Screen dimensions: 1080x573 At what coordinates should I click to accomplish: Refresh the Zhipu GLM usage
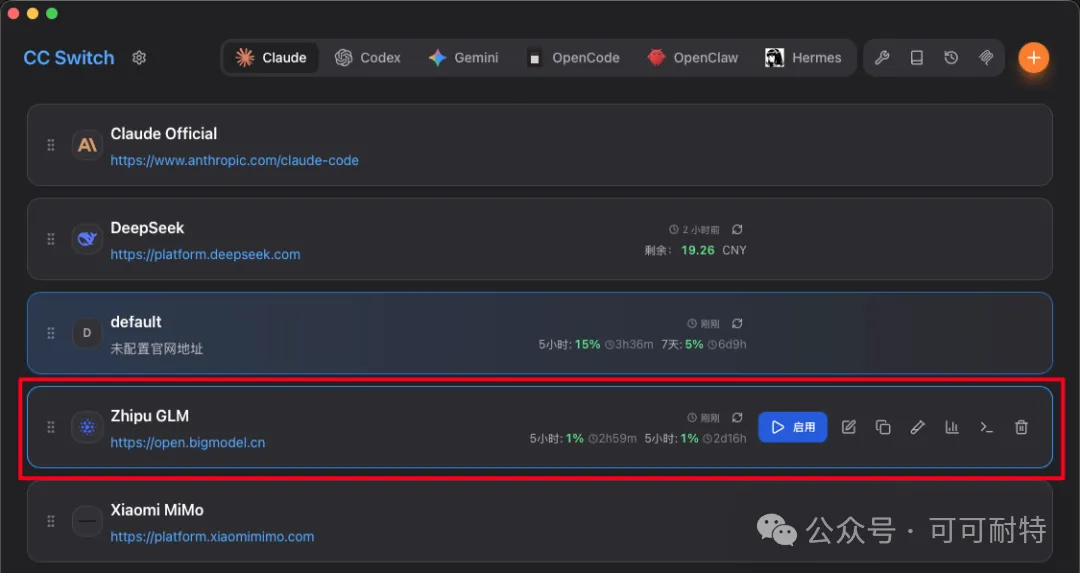click(737, 417)
